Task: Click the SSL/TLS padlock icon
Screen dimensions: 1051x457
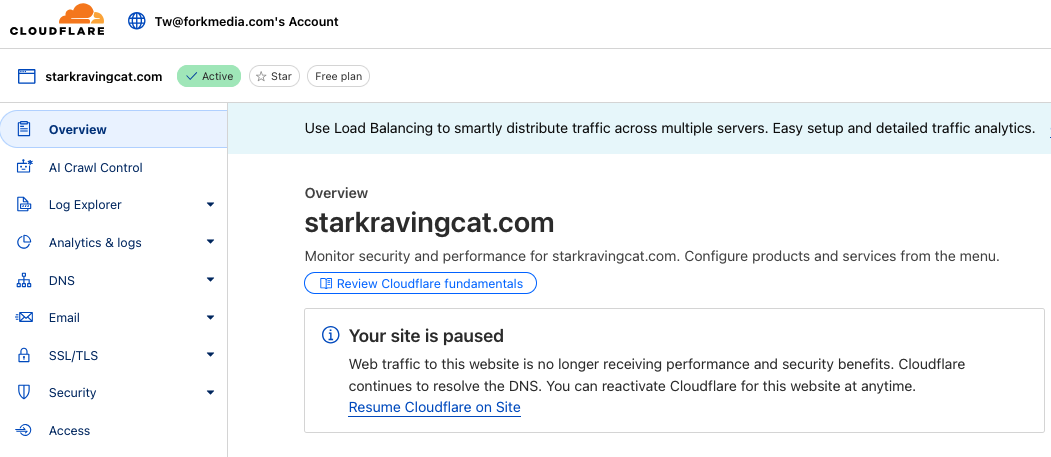Action: coord(25,355)
